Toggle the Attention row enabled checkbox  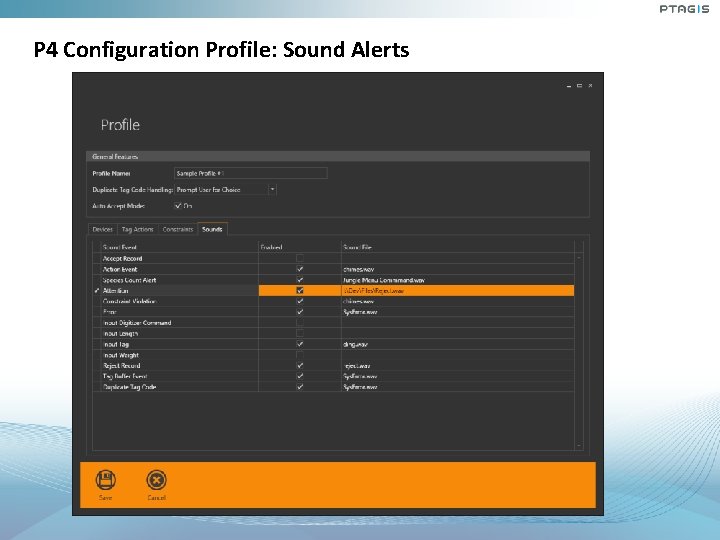300,290
